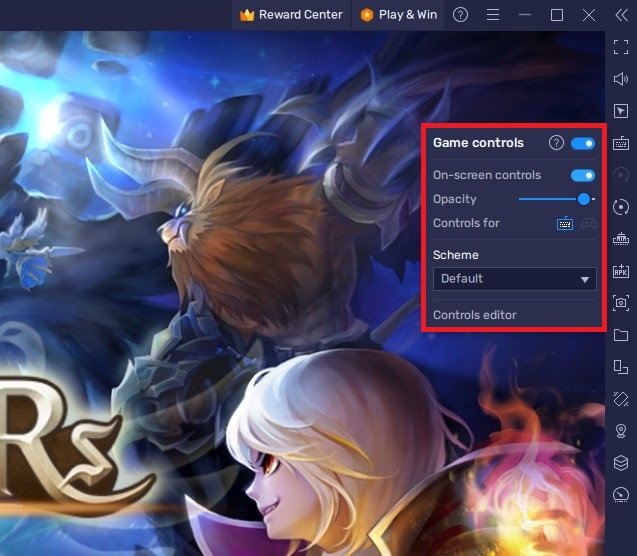
Task: Take a screenshot with camera icon
Action: point(621,303)
